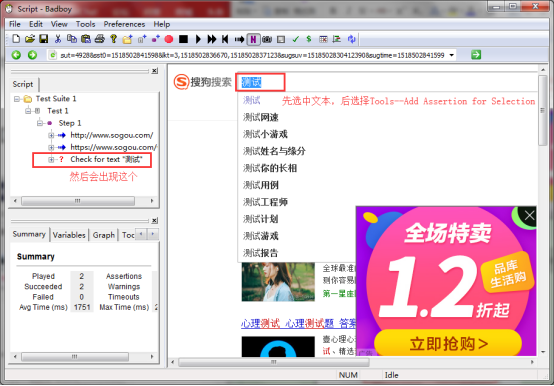Collapse the Test 1 tree node
This screenshot has height=386, width=554.
(x=28, y=111)
